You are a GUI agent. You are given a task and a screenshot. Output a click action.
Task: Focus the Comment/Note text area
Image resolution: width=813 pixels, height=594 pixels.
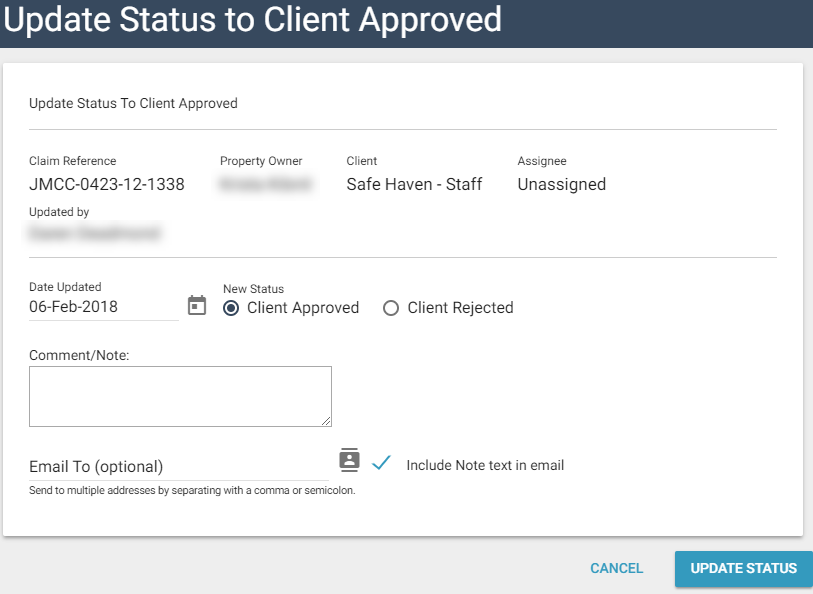tap(180, 396)
